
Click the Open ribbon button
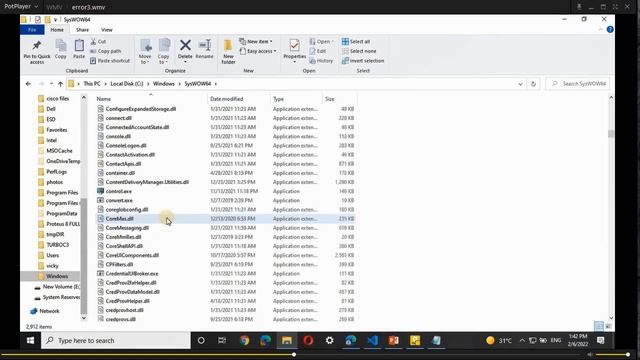point(322,42)
